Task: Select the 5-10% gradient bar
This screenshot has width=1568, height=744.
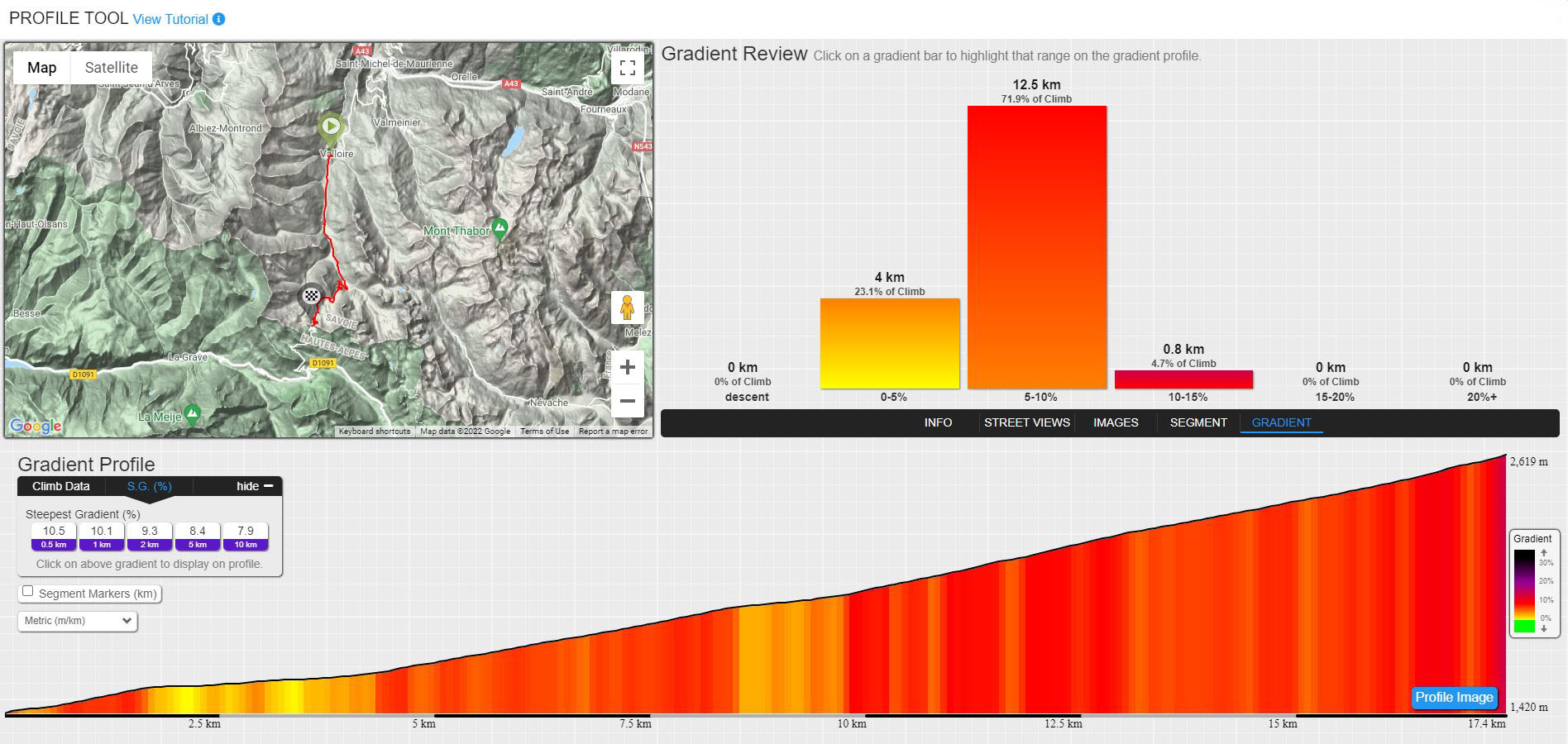Action: [1037, 247]
